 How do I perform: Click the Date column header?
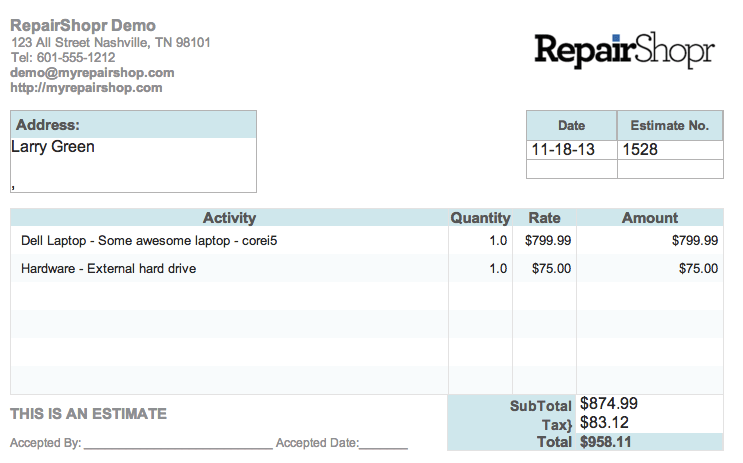[571, 126]
